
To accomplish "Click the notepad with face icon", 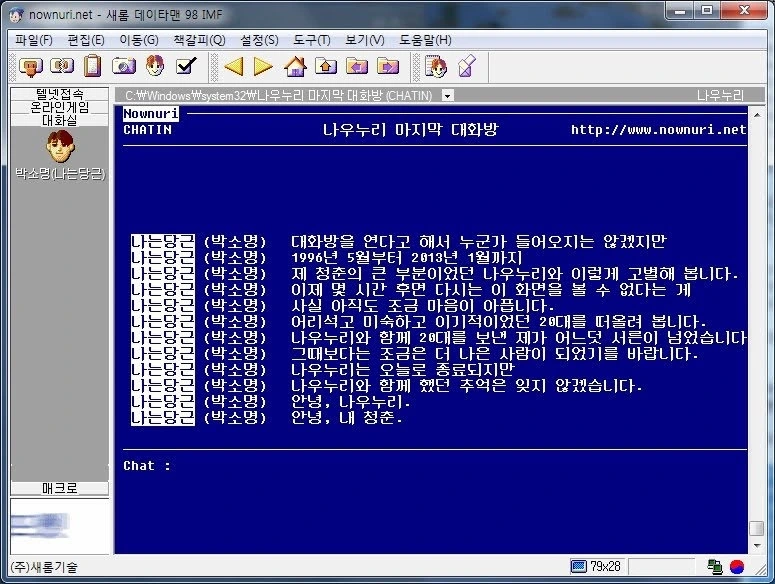I will point(436,66).
